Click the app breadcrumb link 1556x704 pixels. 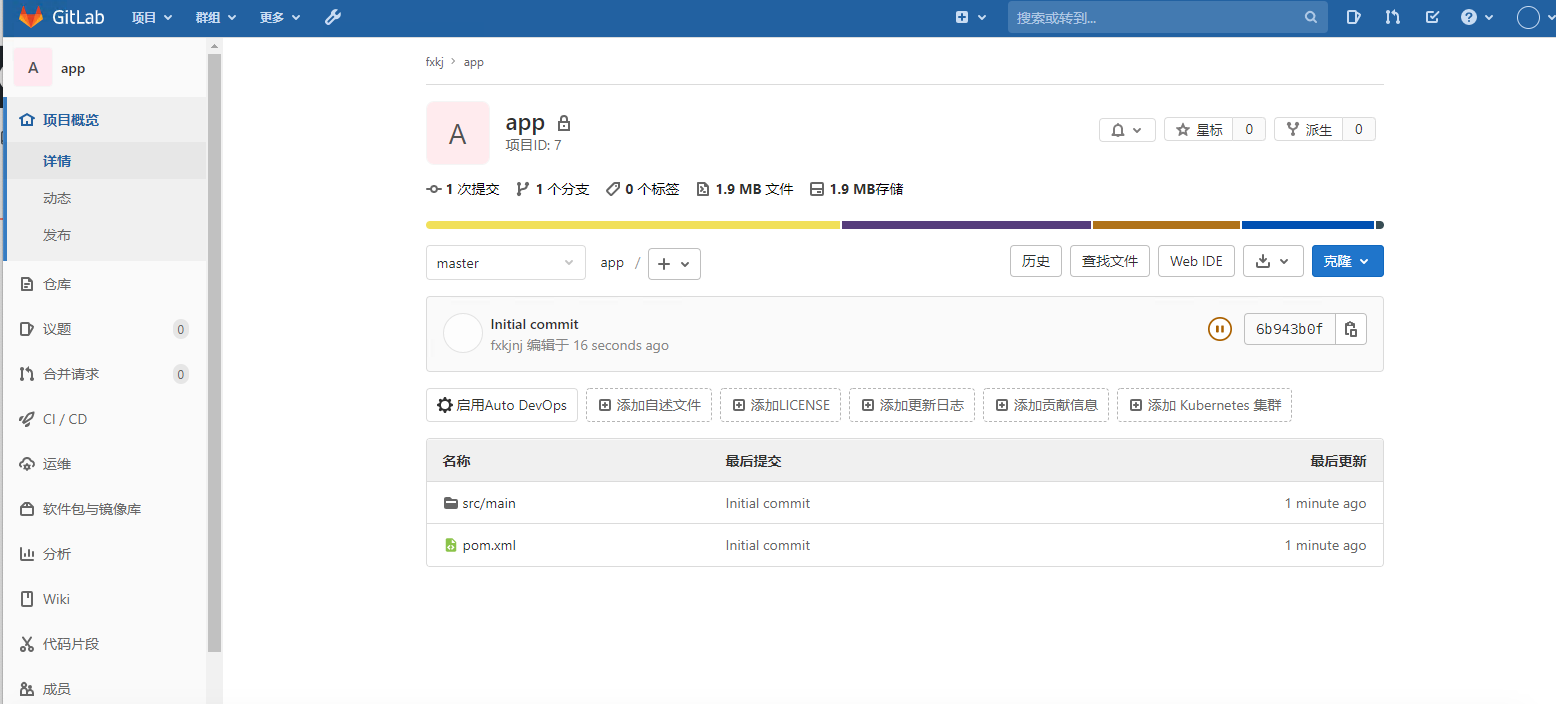coord(474,62)
